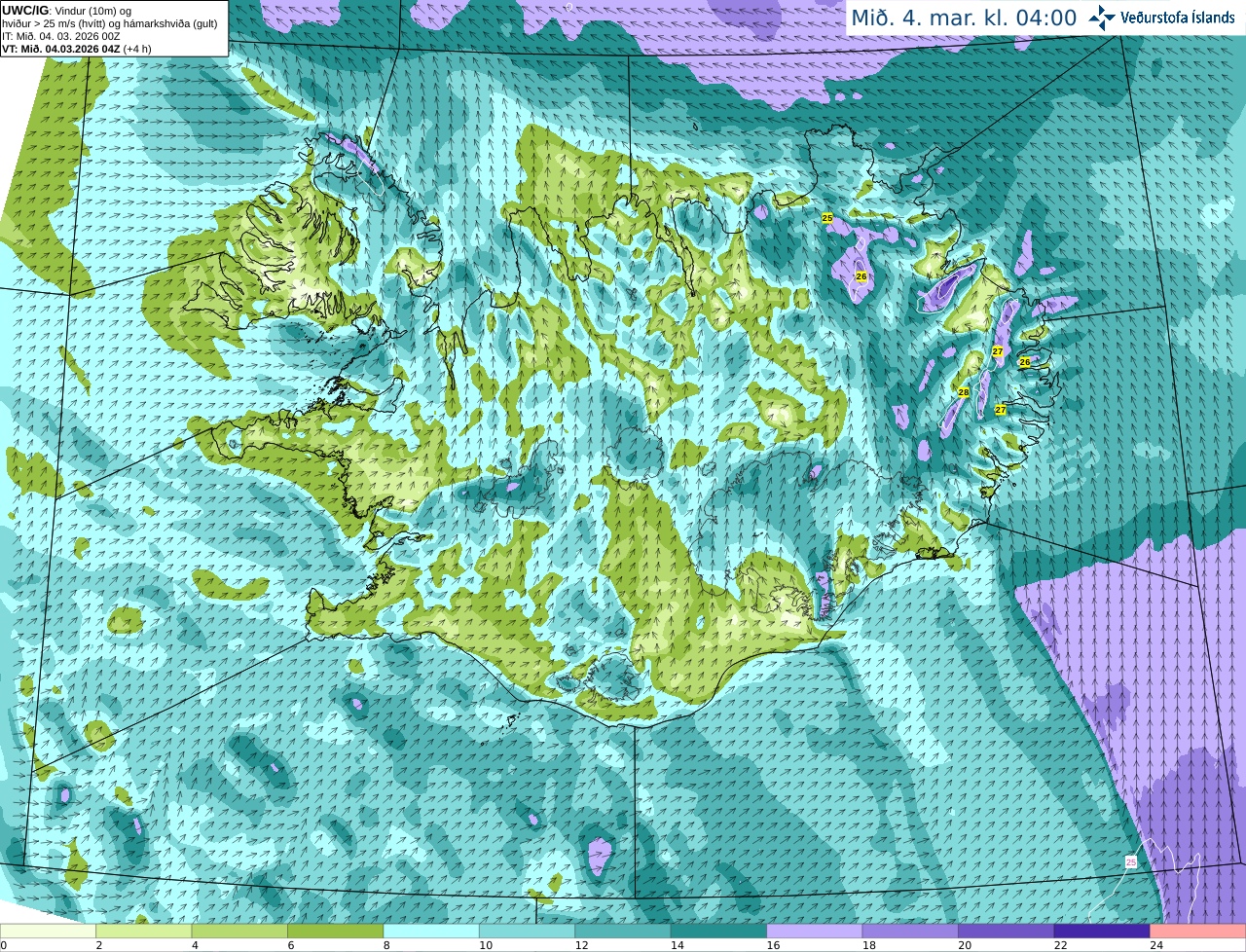Select the 8–10 m/s pale cyan legend swatch

(x=432, y=932)
